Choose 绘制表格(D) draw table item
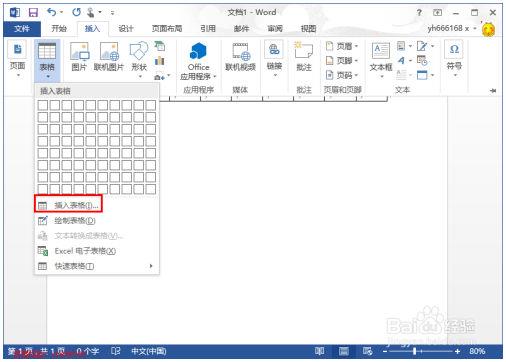 (97, 221)
